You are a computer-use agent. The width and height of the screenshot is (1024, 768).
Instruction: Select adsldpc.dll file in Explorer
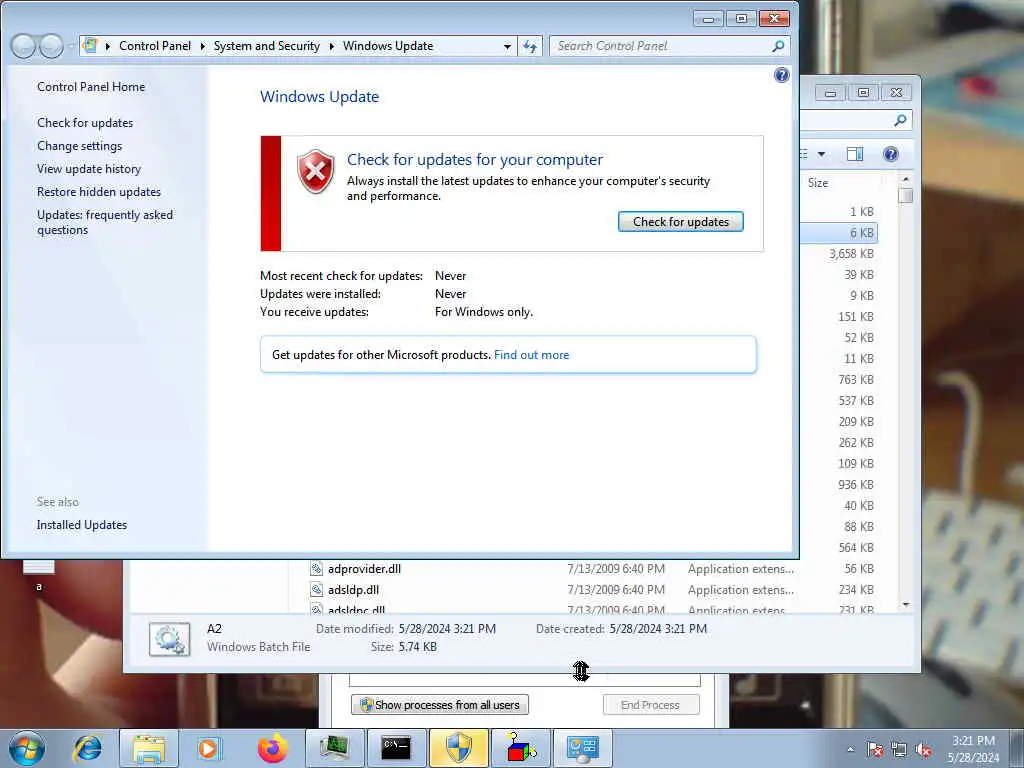point(356,609)
